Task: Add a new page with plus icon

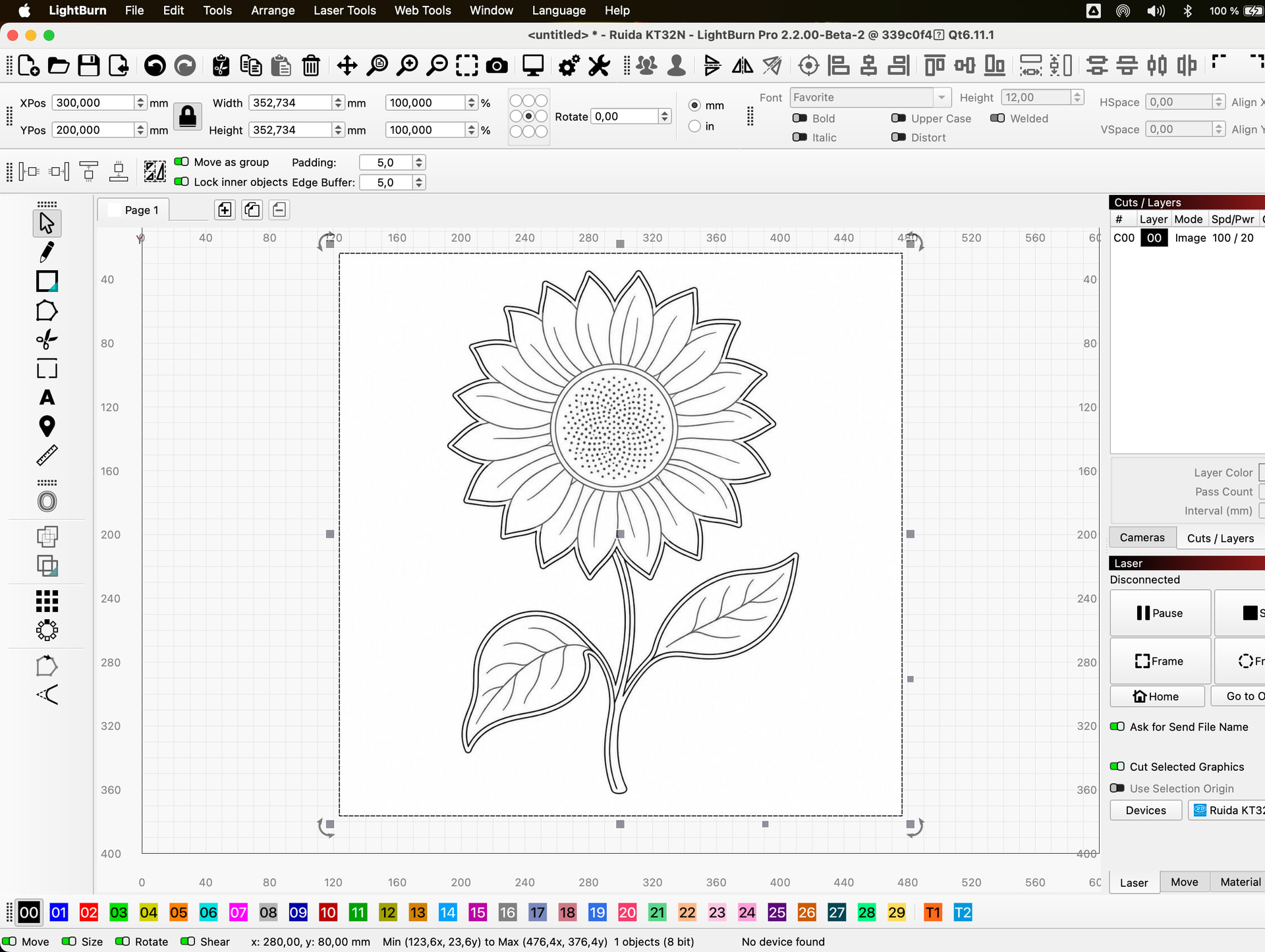Action: click(225, 210)
